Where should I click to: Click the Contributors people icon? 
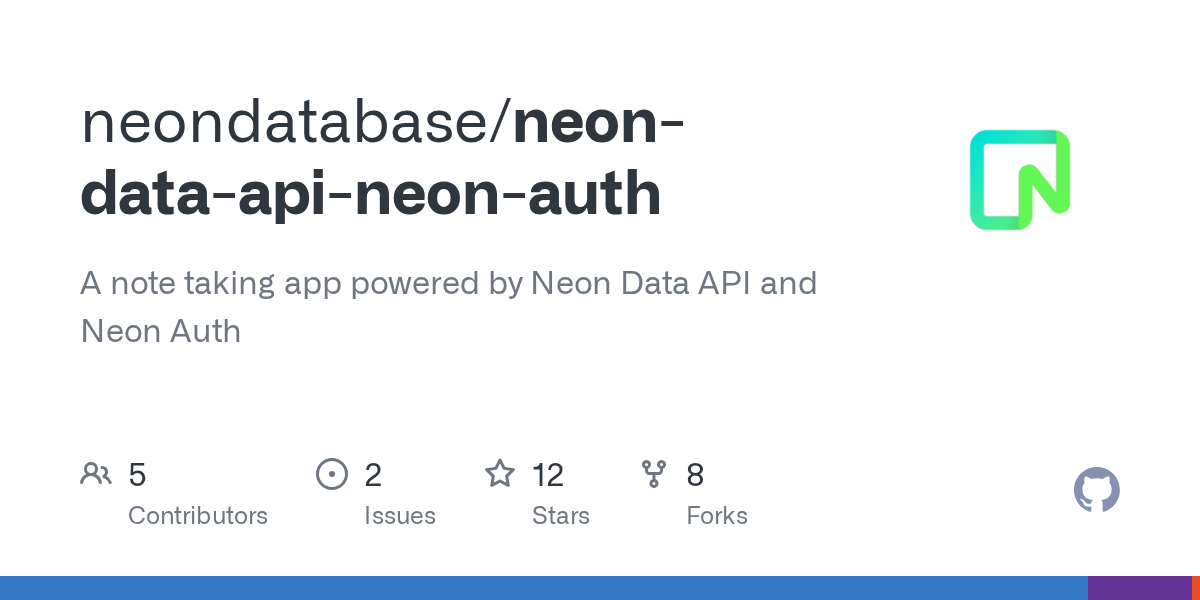(x=96, y=474)
